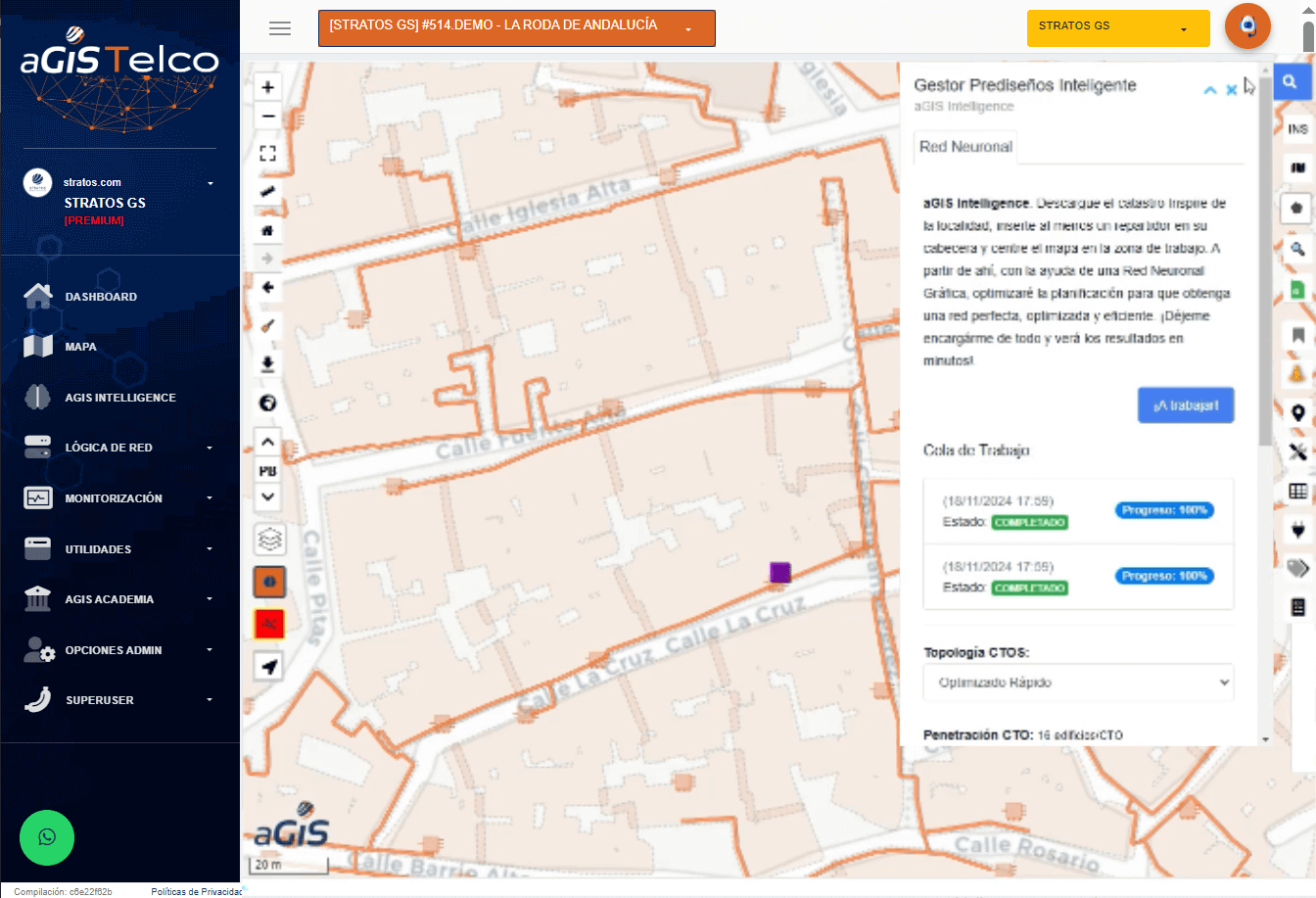
Task: Click the green WhatsApp chat button
Action: click(47, 837)
